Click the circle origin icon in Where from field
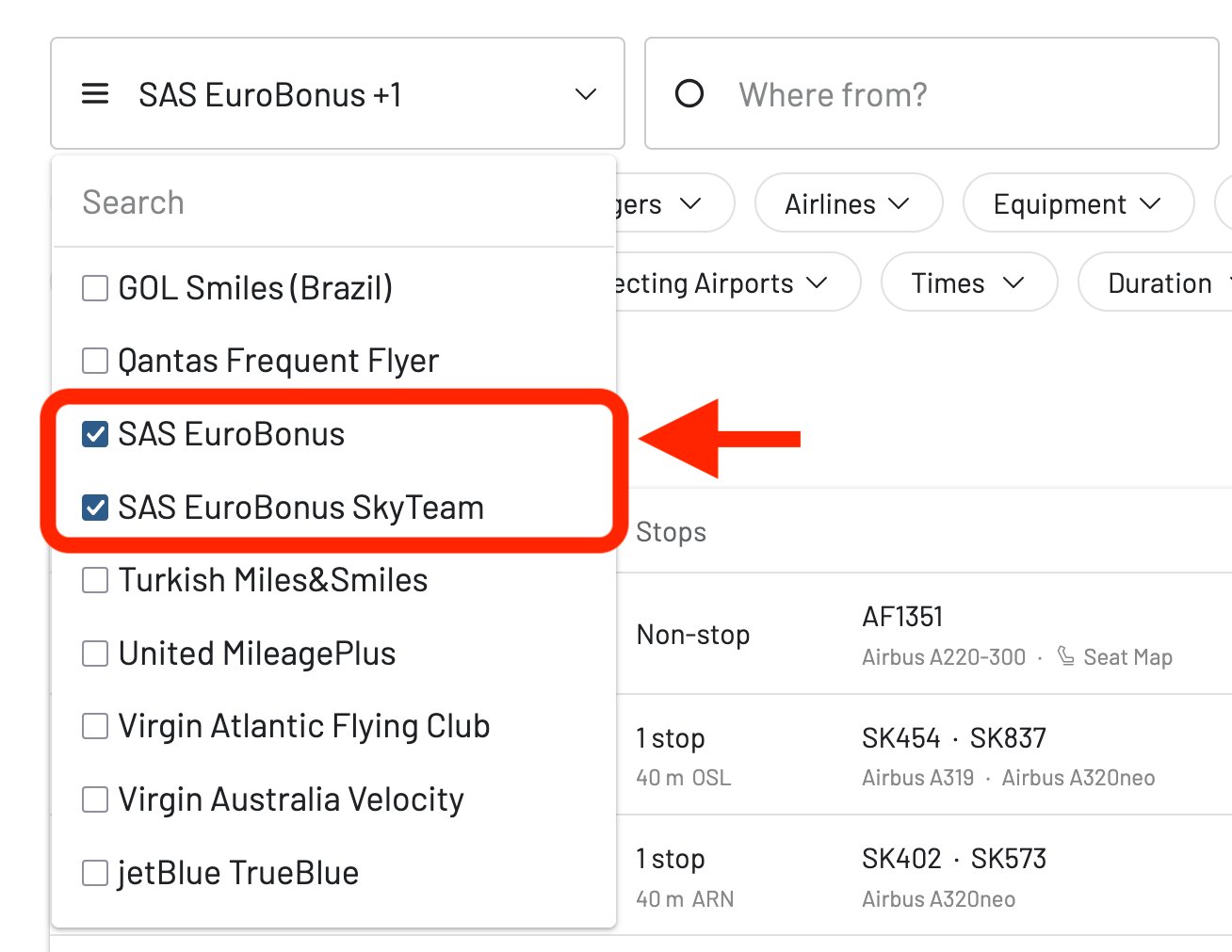The height and width of the screenshot is (952, 1232). click(x=689, y=93)
